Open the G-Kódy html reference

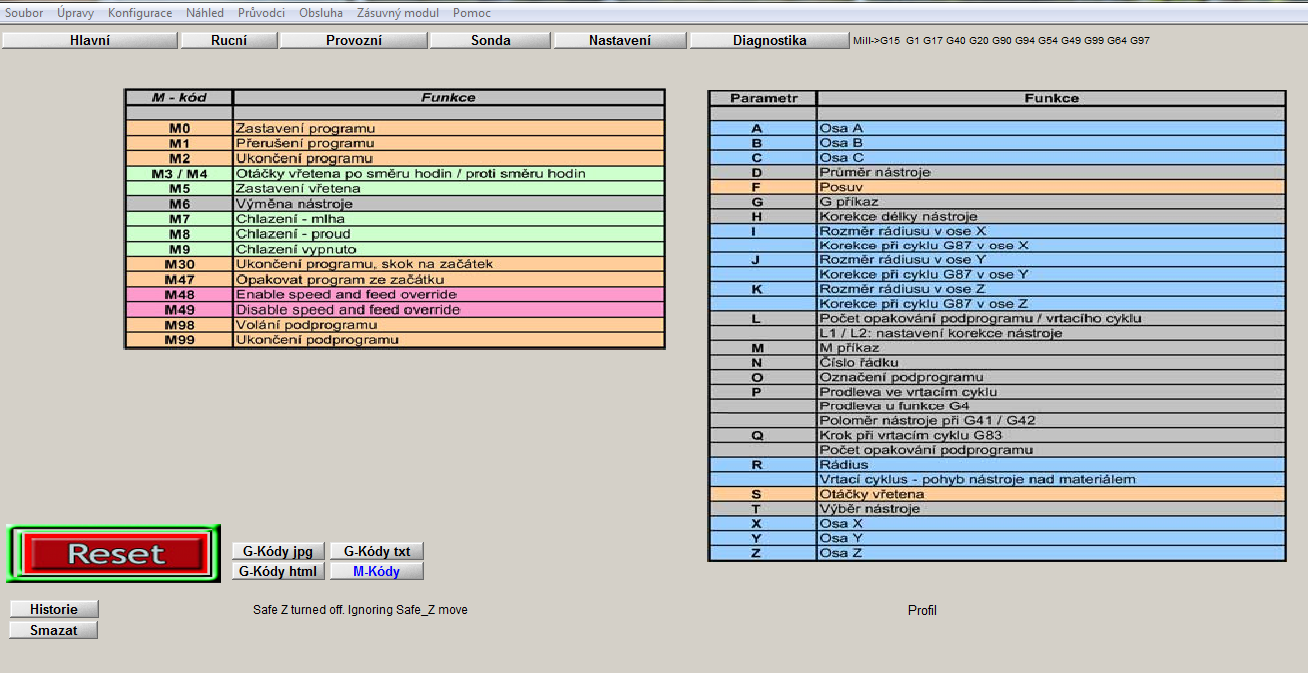coord(279,571)
